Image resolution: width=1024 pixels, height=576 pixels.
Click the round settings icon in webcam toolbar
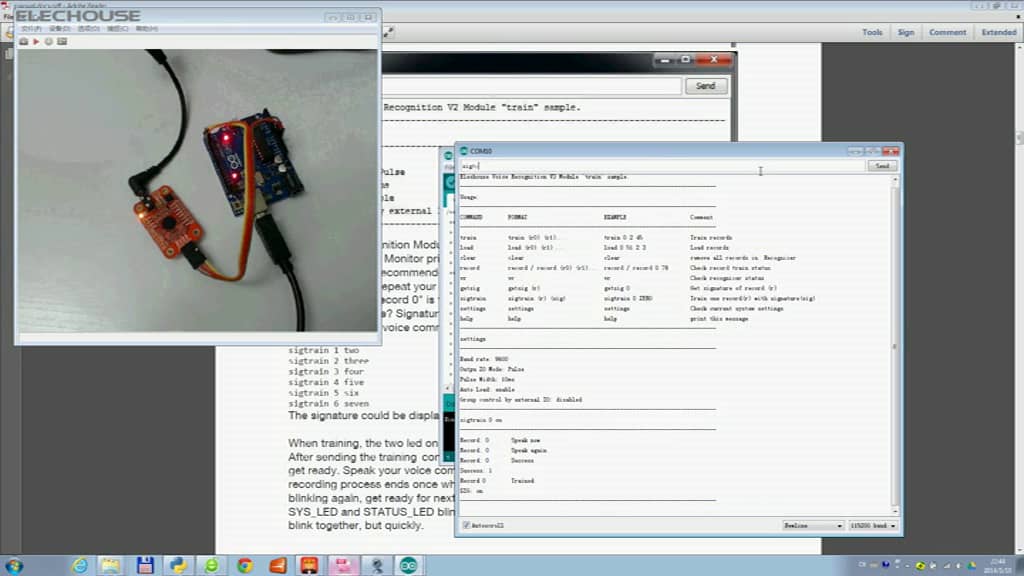[49, 42]
